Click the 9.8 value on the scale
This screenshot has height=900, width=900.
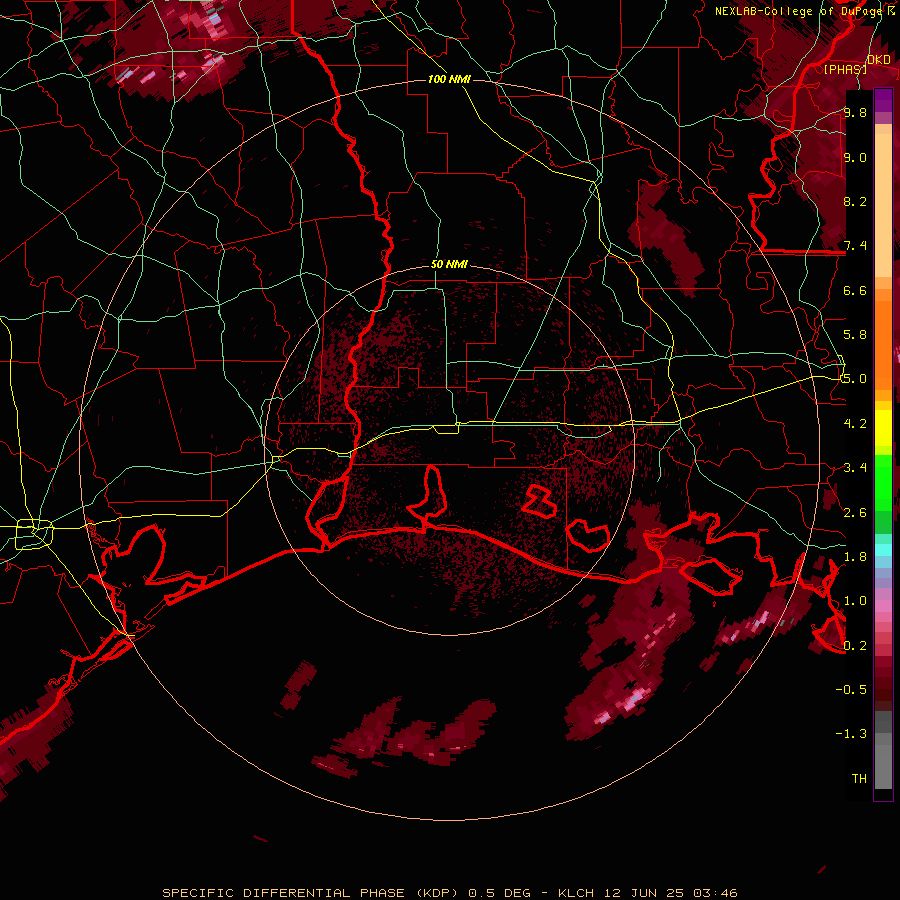click(x=855, y=112)
